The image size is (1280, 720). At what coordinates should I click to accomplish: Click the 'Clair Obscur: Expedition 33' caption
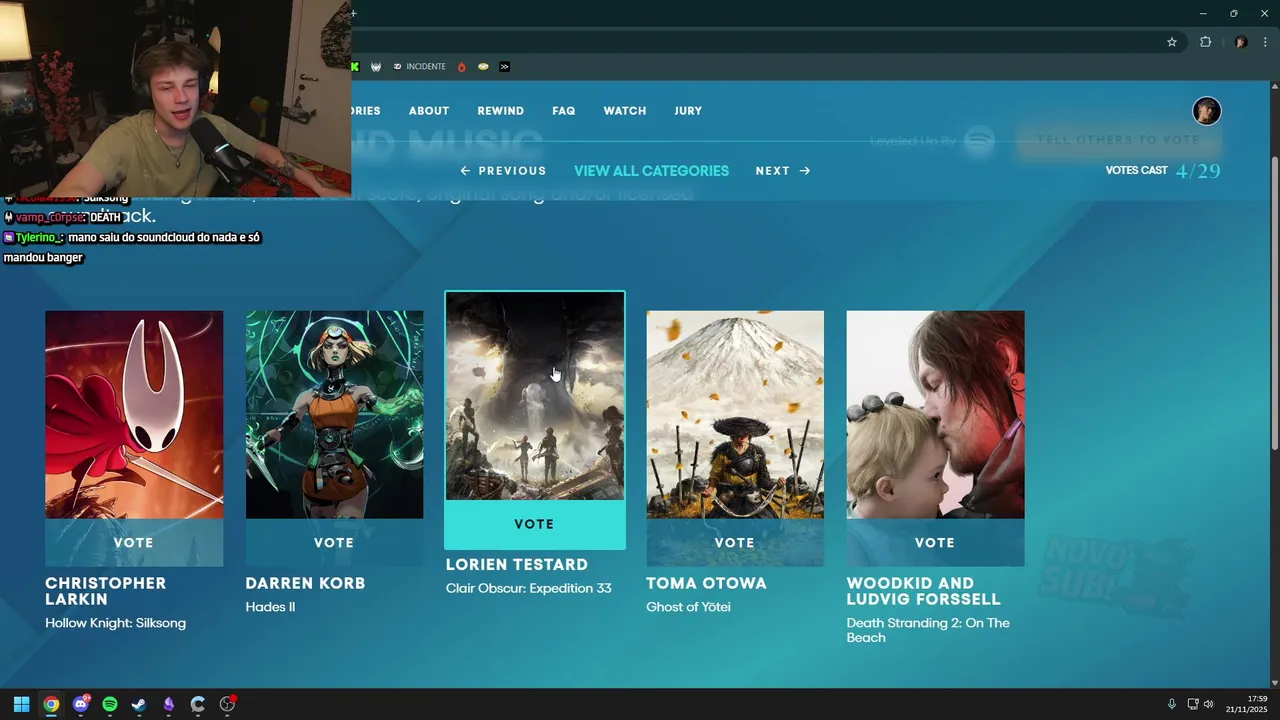[528, 588]
